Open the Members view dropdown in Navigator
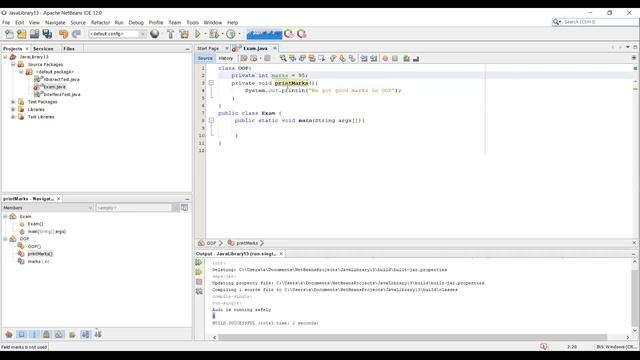 (47, 208)
